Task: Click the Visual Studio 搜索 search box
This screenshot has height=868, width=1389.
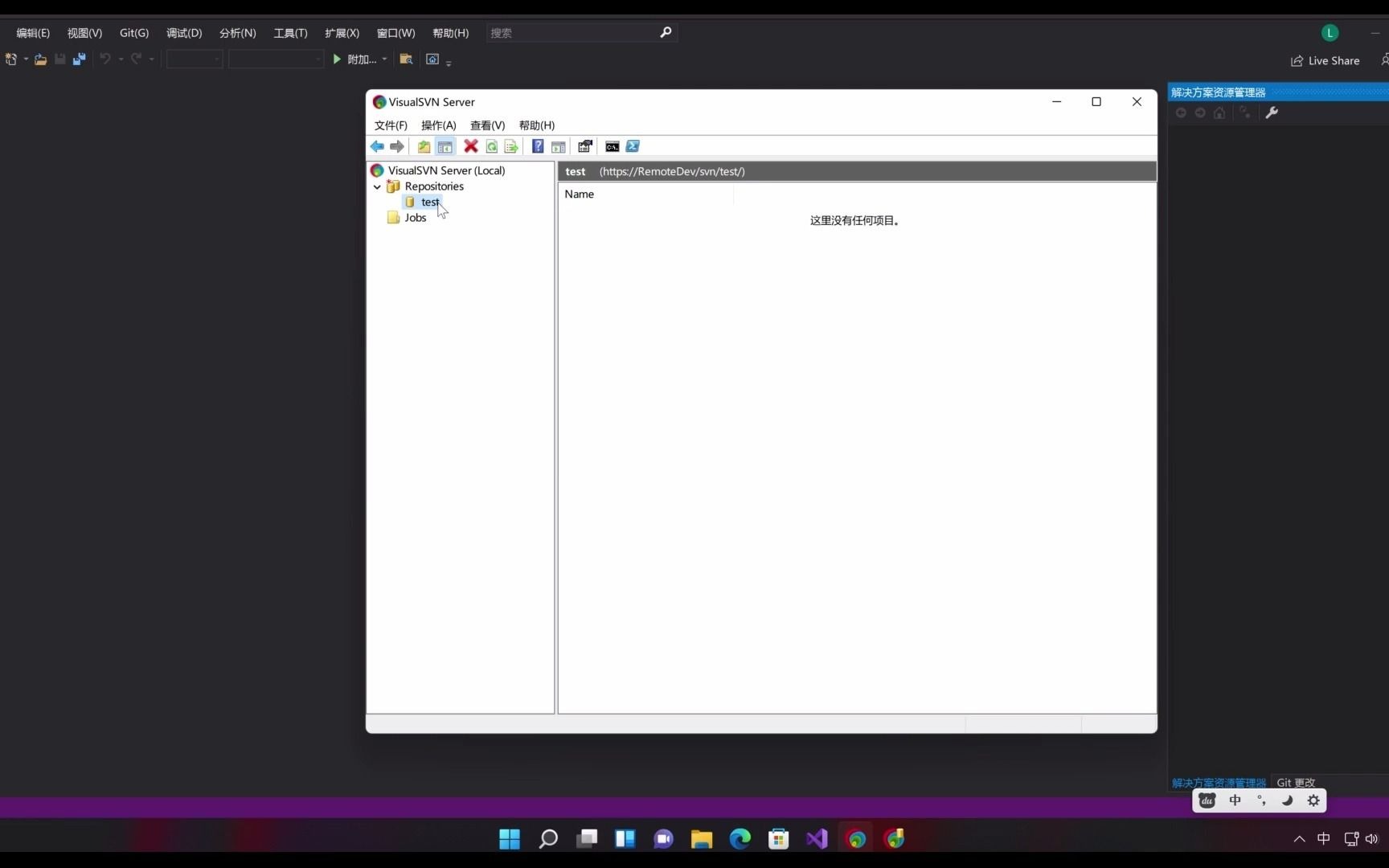Action: 581,33
